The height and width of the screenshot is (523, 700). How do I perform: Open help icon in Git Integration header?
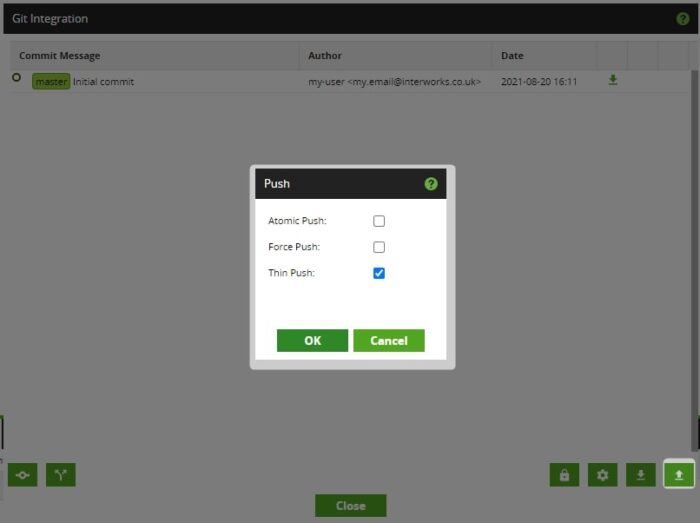683,19
